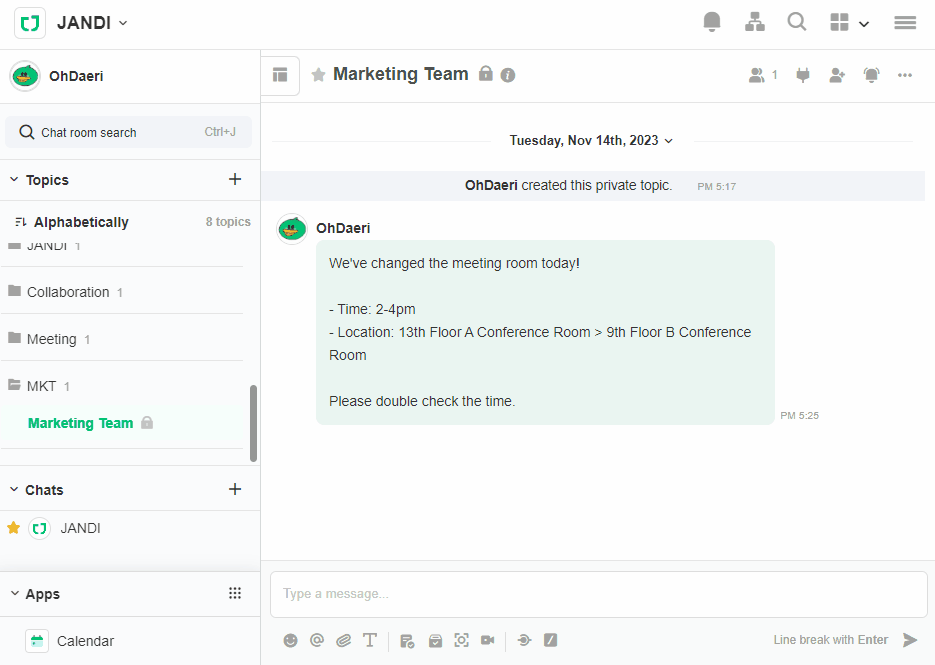Open the JANDI team dropdown
This screenshot has width=935, height=665.
(92, 23)
